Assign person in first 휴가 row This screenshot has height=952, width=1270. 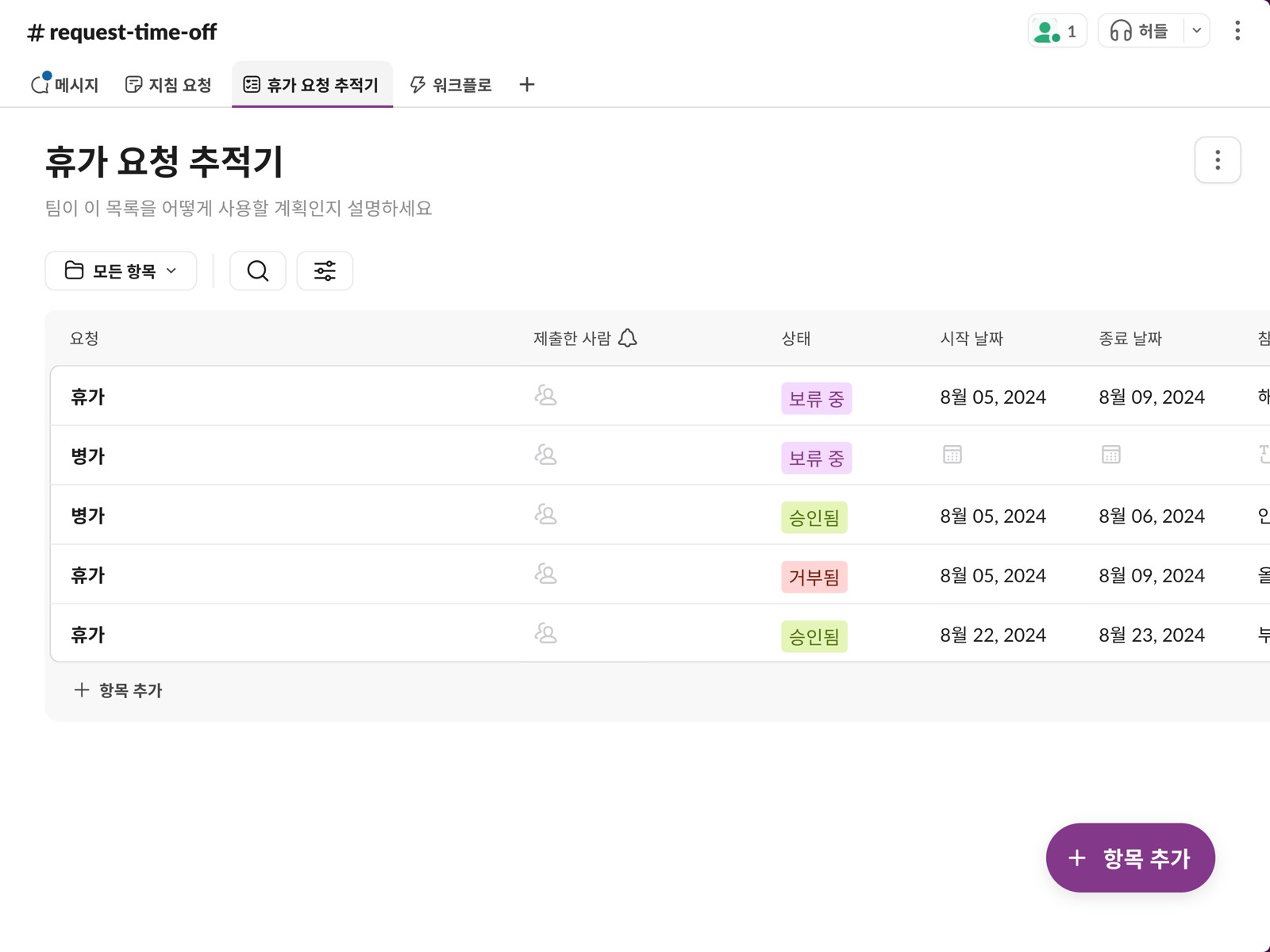point(545,396)
